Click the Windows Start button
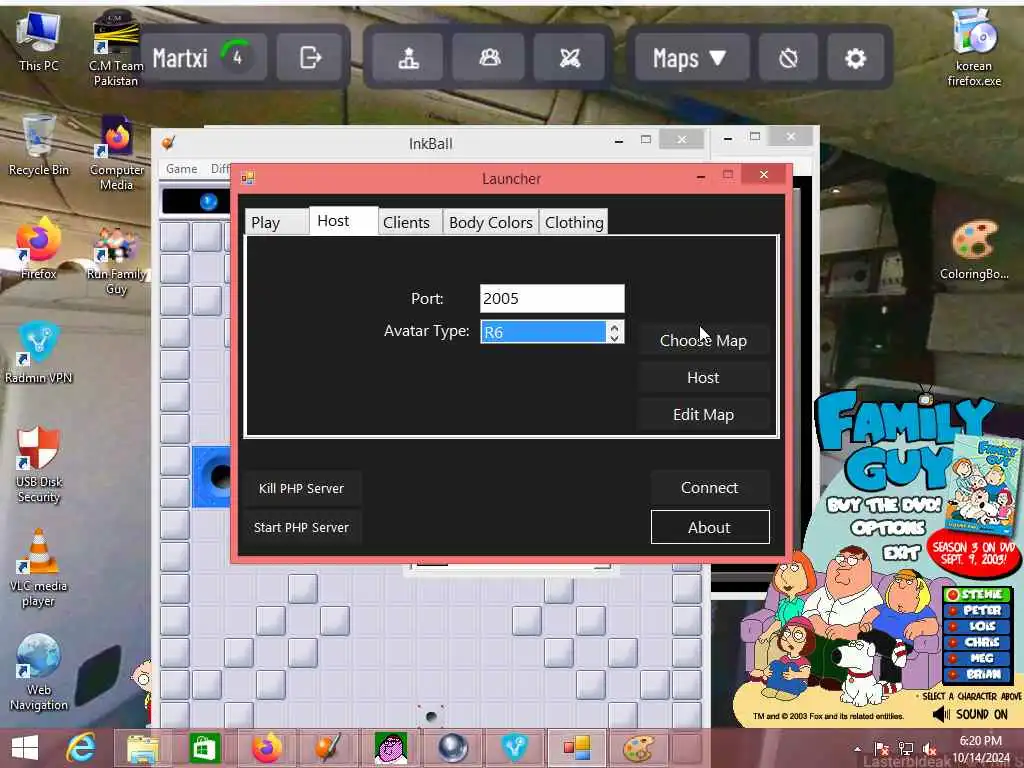 [x=25, y=748]
